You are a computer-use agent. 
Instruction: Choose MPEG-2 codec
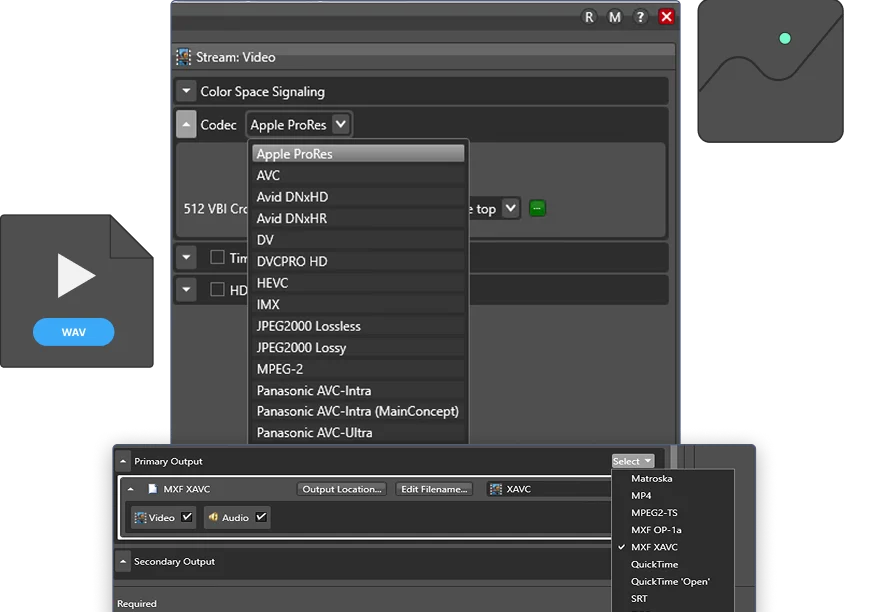(358, 369)
